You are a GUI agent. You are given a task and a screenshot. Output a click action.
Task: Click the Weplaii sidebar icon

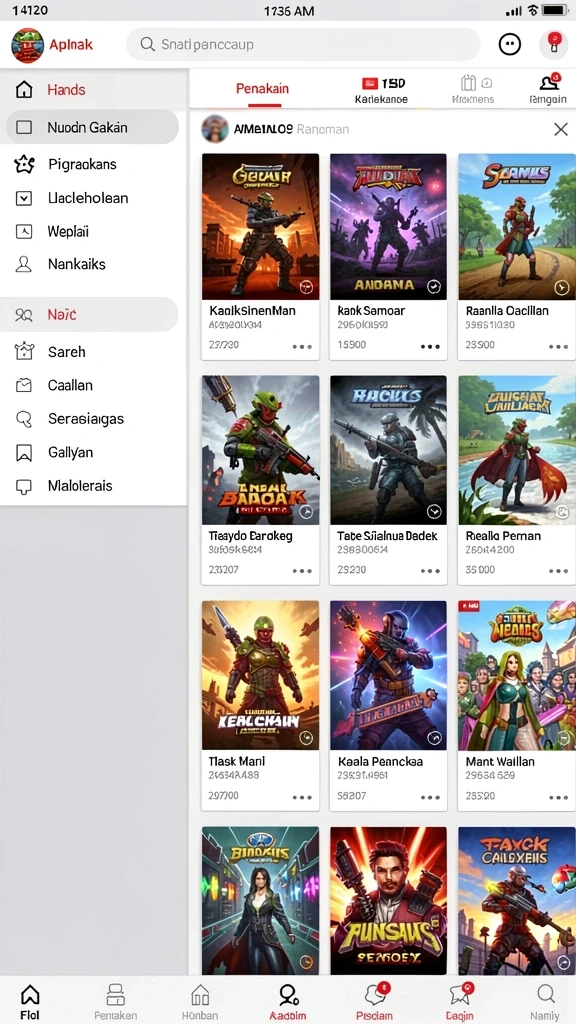coord(24,231)
